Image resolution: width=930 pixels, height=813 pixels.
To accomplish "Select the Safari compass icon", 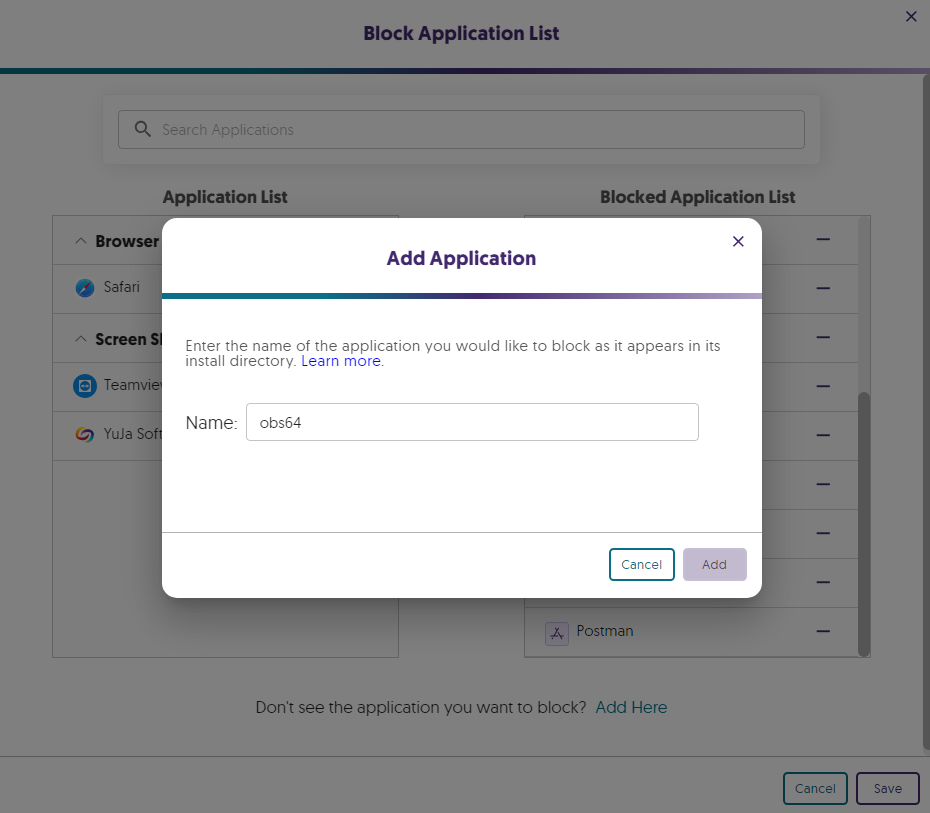I will click(85, 288).
